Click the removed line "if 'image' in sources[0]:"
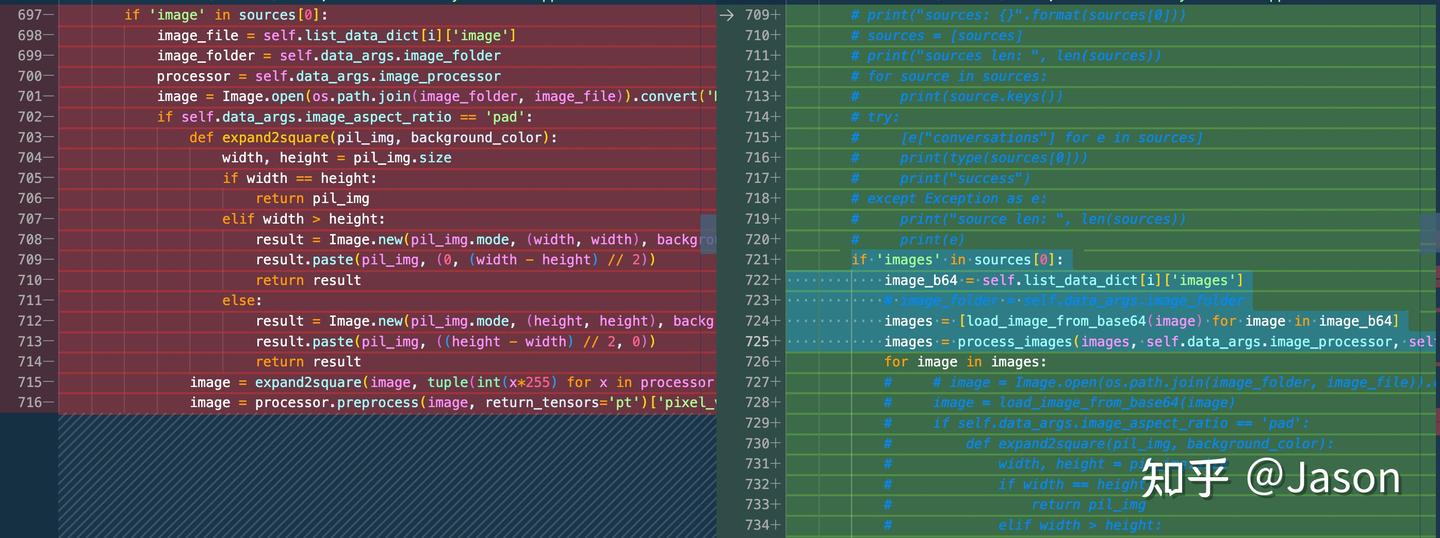 coord(226,15)
